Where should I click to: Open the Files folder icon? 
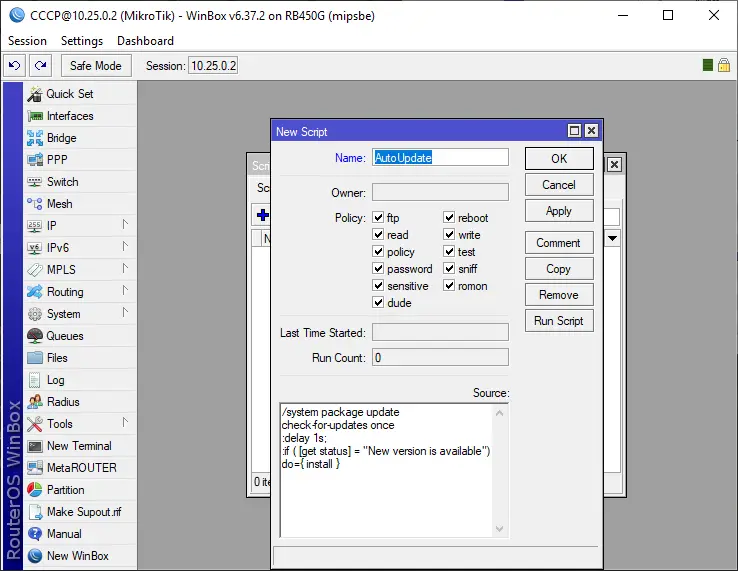35,358
